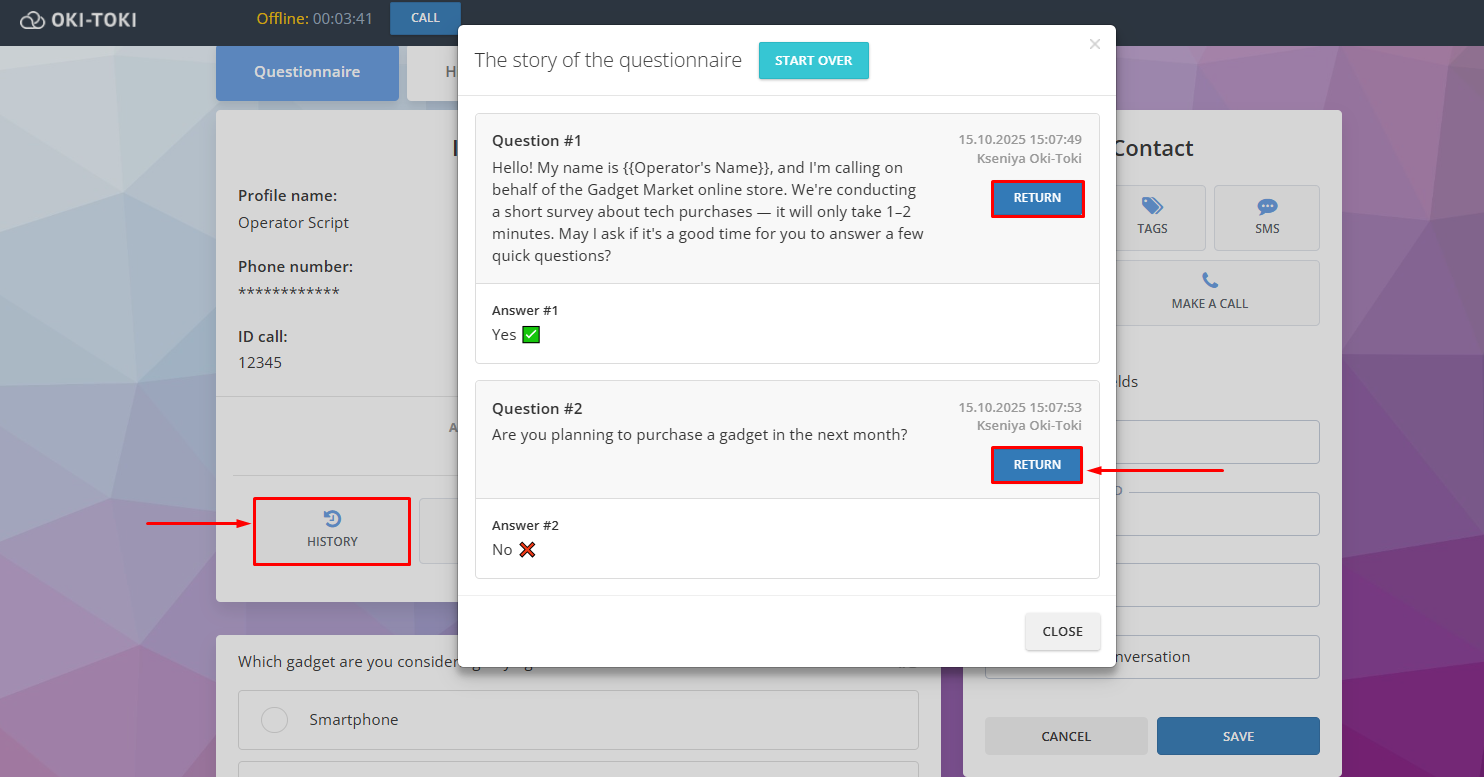Screen dimensions: 1484x777
Task: Click the green Yes checkmark in Answer #1
Action: click(531, 335)
